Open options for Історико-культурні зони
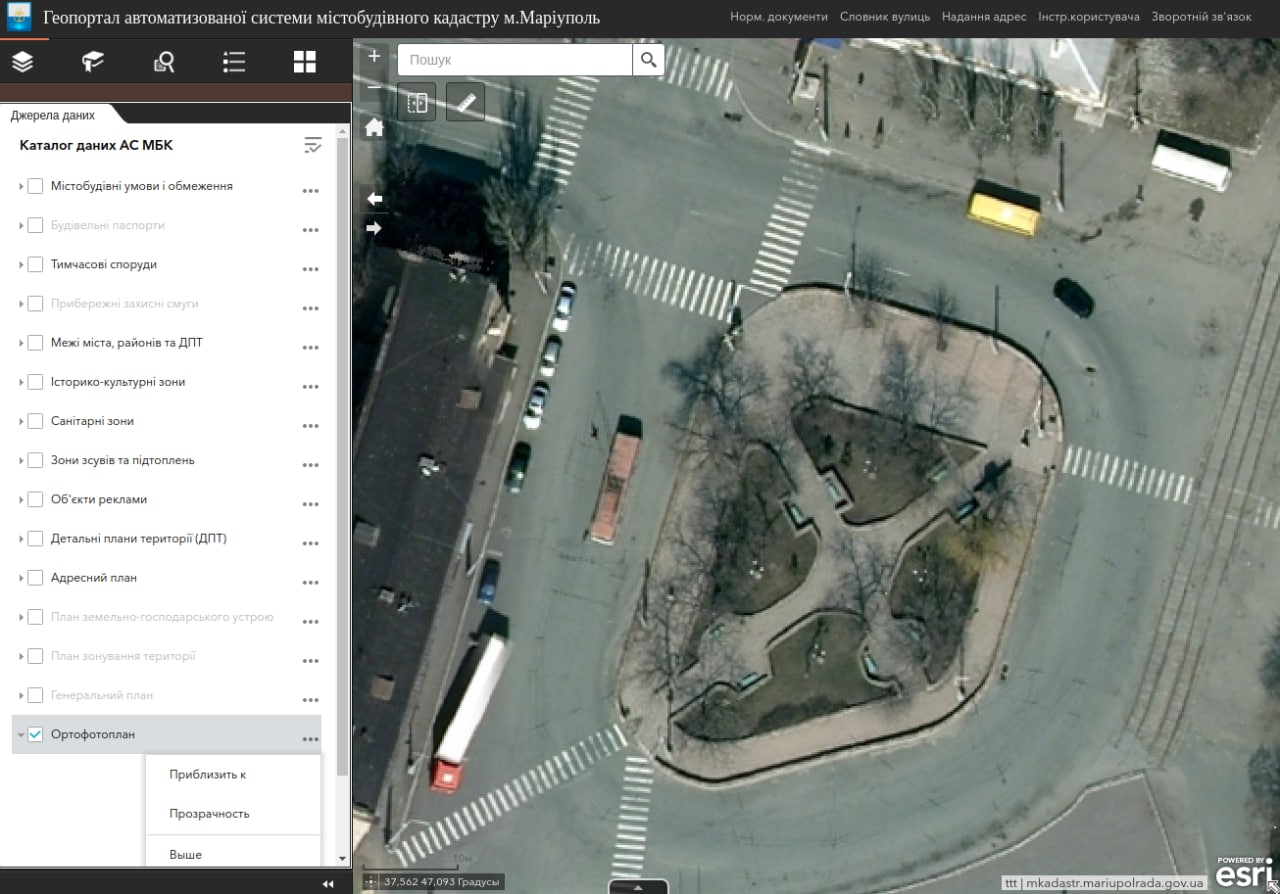Image resolution: width=1280 pixels, height=894 pixels. [x=311, y=386]
